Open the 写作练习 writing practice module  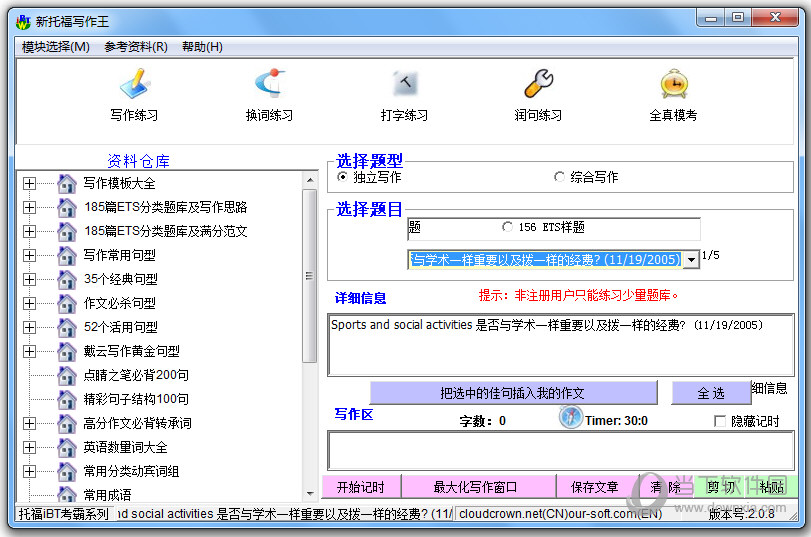(x=134, y=95)
